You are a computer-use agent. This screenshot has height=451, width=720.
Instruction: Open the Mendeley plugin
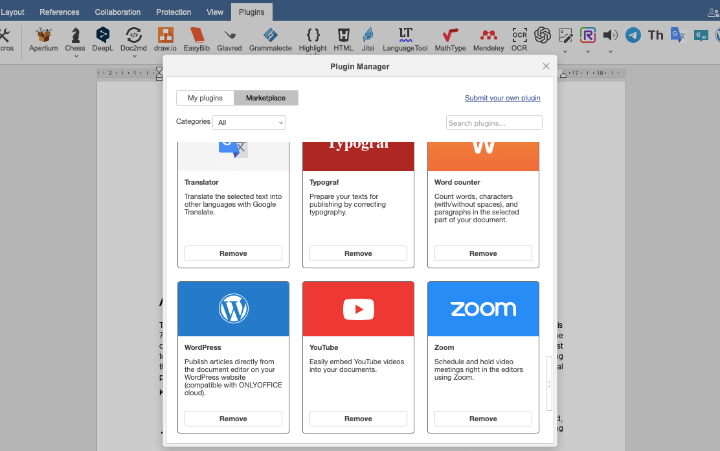[x=489, y=39]
